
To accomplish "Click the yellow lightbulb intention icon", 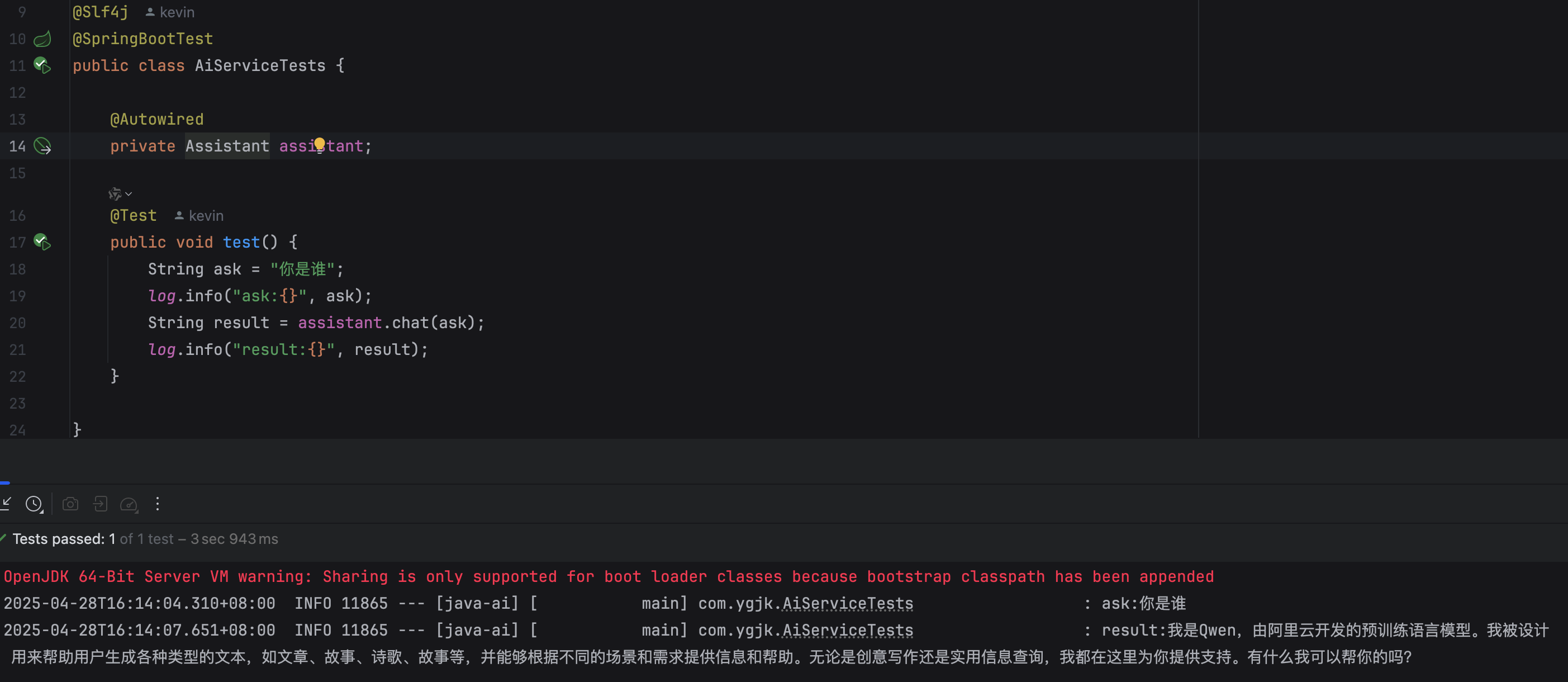I will 320,145.
